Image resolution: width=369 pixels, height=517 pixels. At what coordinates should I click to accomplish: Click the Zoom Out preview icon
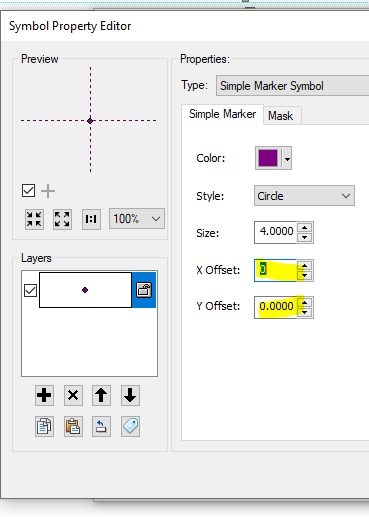(x=62, y=219)
